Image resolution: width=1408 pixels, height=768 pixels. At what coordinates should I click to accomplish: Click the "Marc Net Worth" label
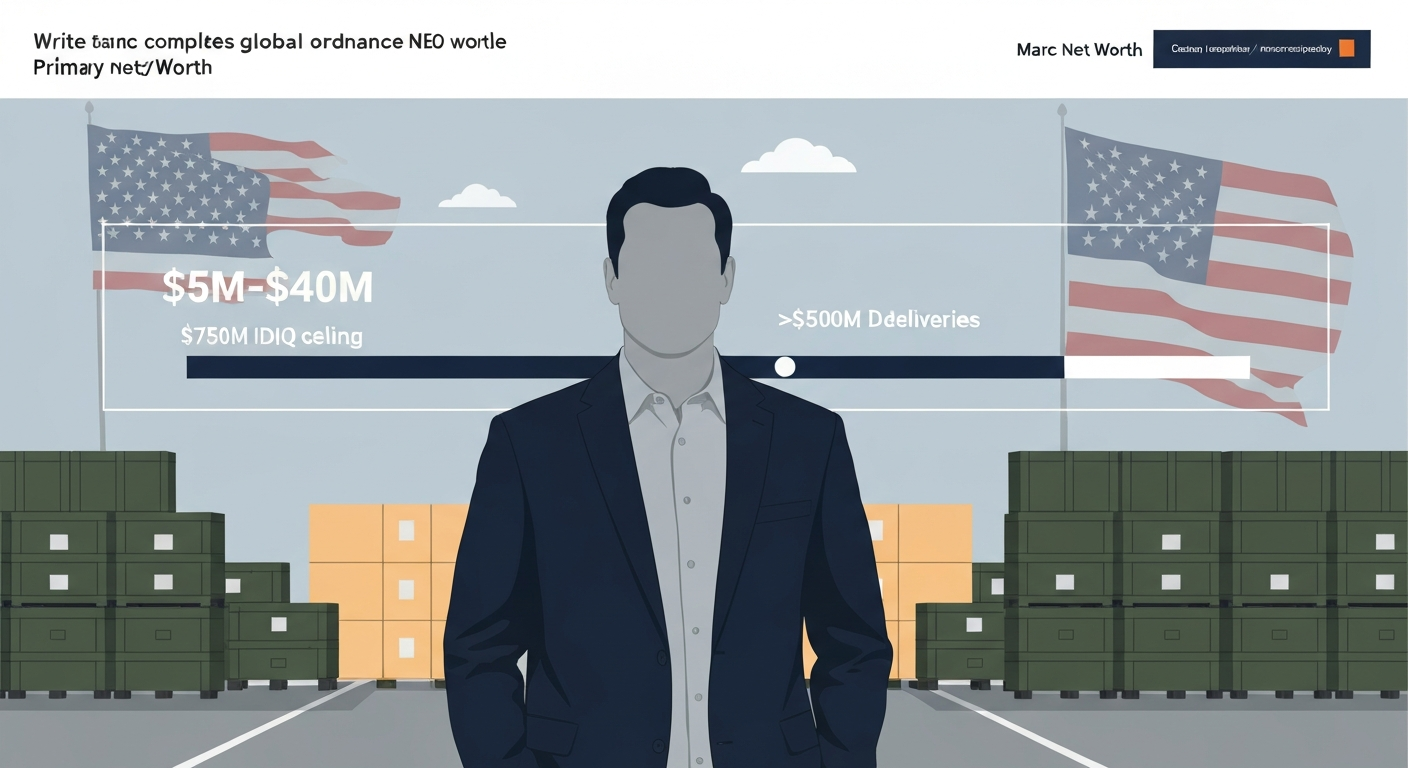pos(1079,50)
